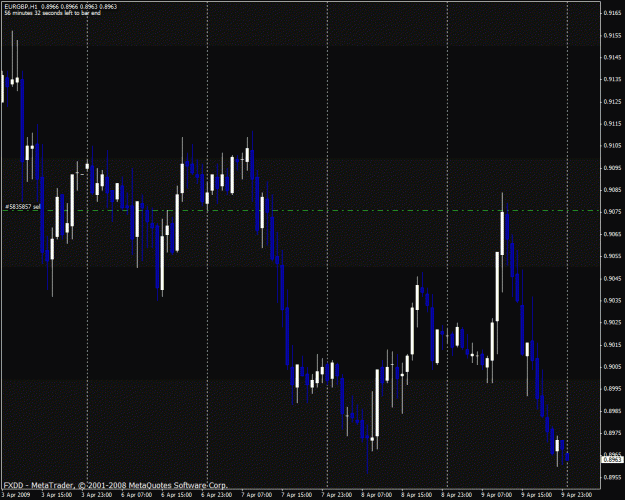Click the 0.9035 price axis label

tap(612, 300)
